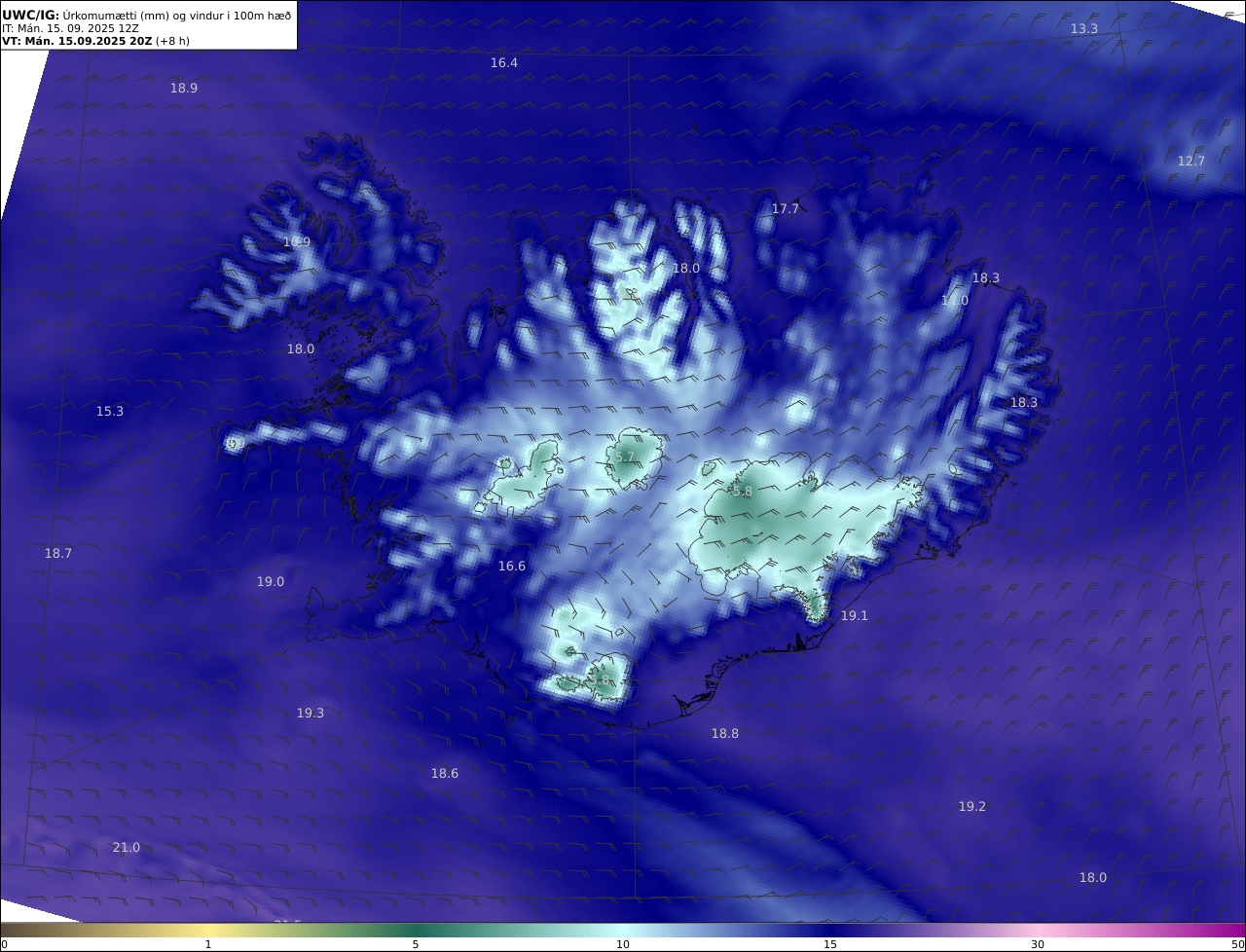Click the yellow section of the colour scale
This screenshot has width=1246, height=952.
(x=208, y=930)
